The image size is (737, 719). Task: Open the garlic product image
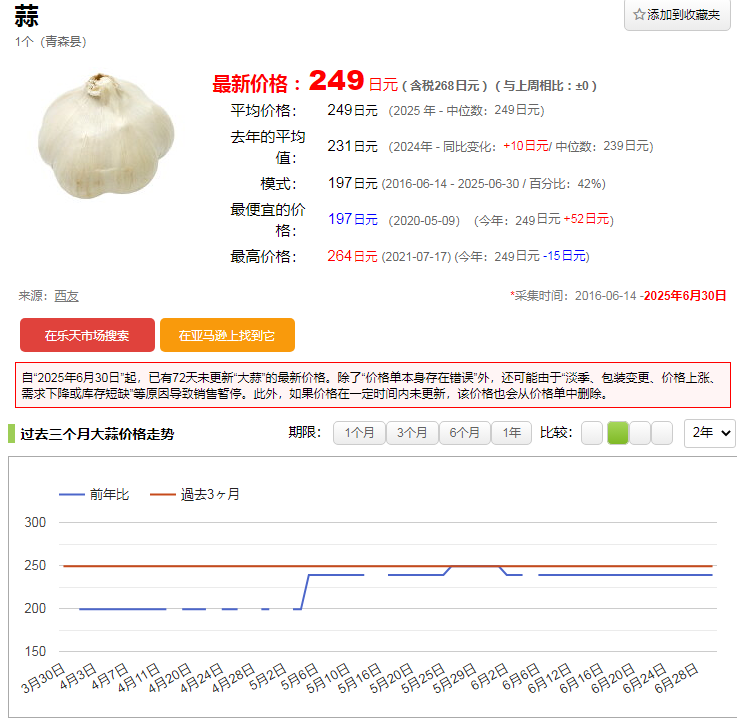click(106, 136)
